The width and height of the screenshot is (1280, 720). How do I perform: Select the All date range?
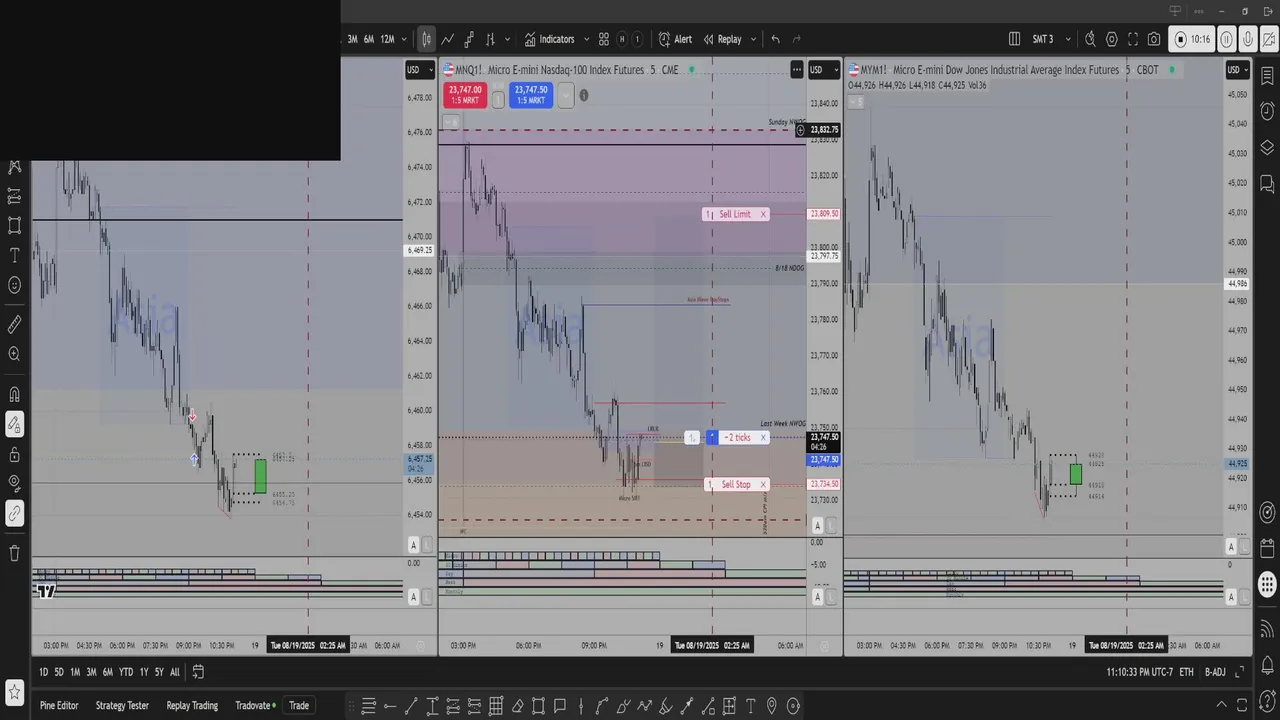click(x=175, y=672)
